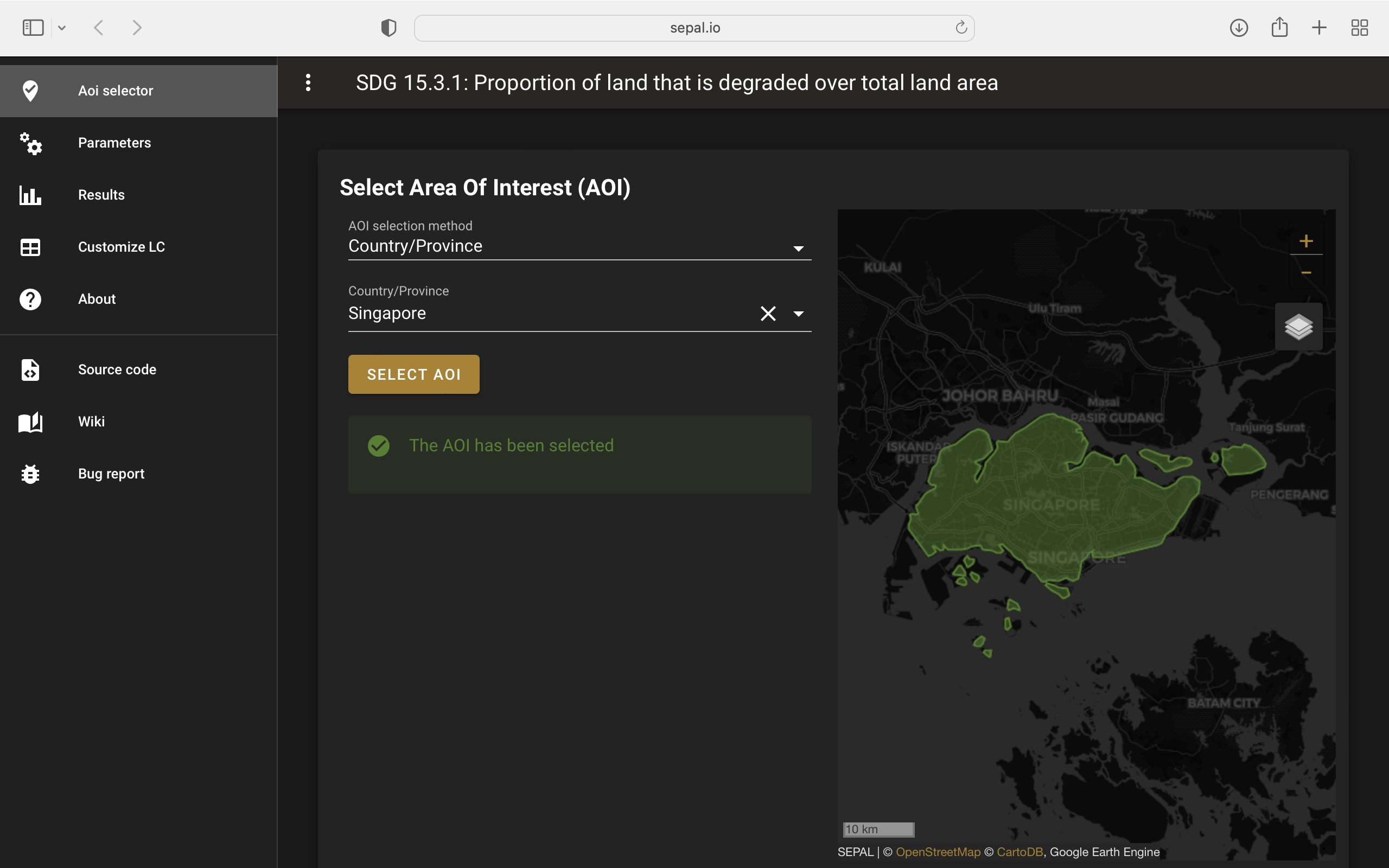Click the Customize LC table icon
1389x868 pixels.
pyautogui.click(x=30, y=247)
